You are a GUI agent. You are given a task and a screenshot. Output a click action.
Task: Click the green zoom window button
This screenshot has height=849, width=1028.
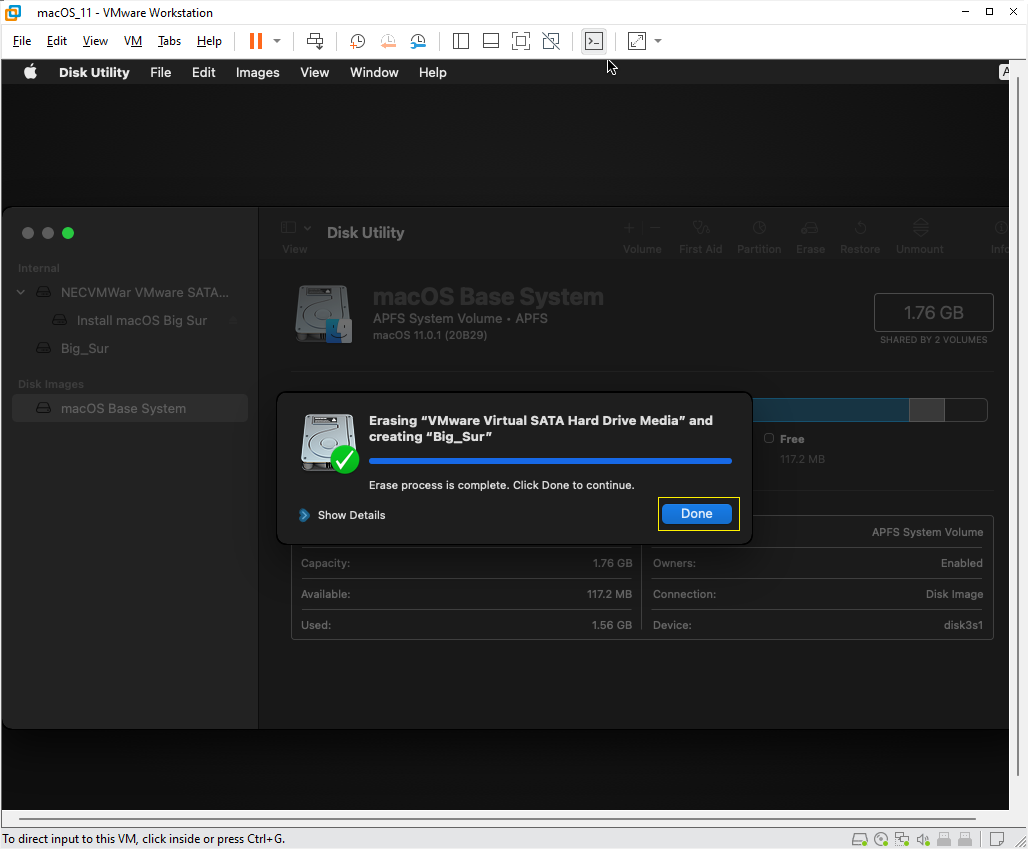(68, 233)
